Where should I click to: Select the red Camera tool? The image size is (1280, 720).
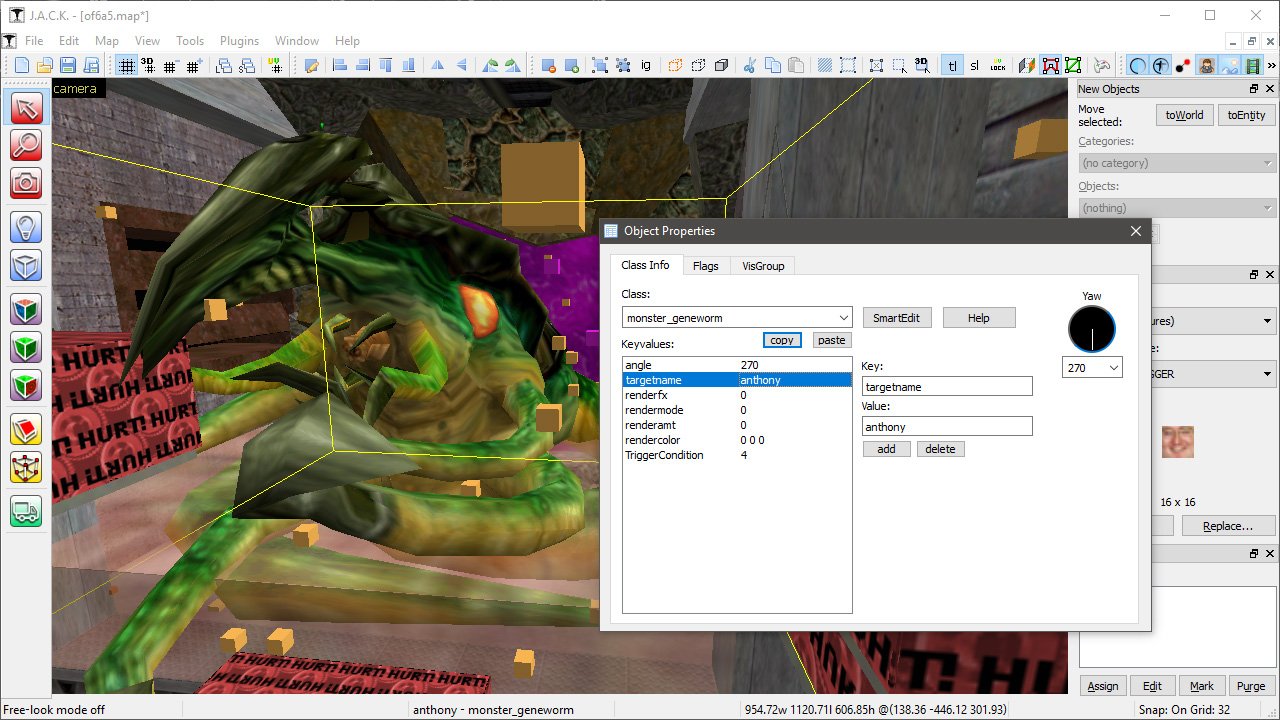(x=26, y=182)
